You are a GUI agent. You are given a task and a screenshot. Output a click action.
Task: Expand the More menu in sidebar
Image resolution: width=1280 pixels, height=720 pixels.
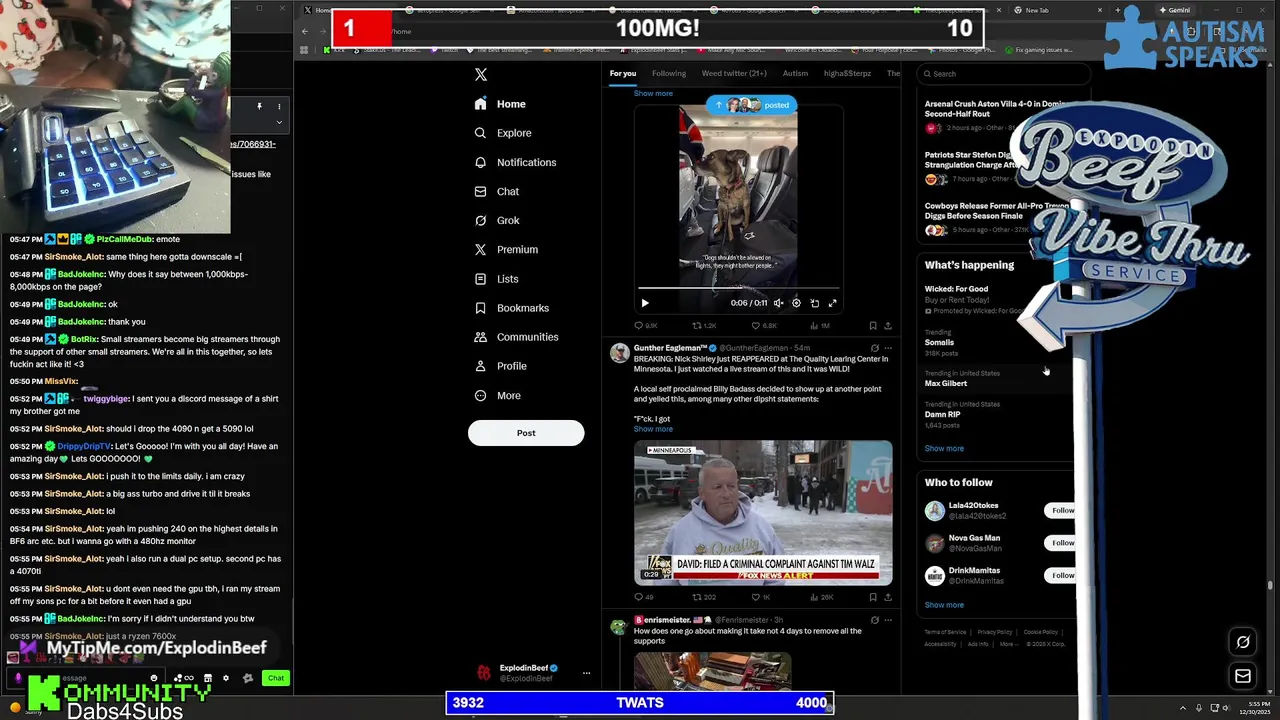tap(497, 395)
